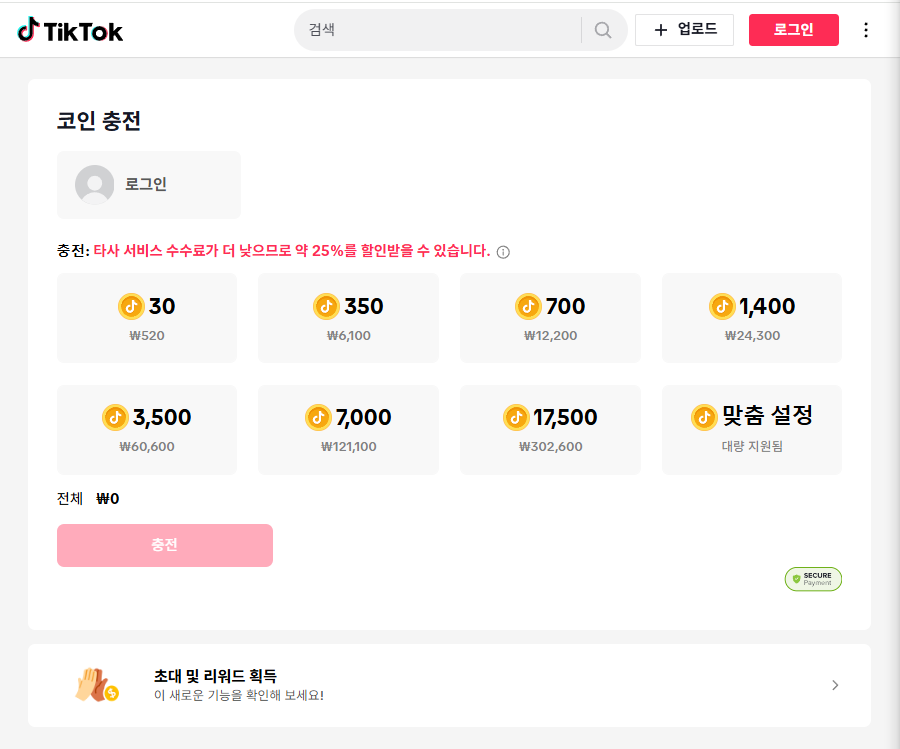Image resolution: width=900 pixels, height=749 pixels.
Task: Select the 17,500 coins package
Action: 550,430
